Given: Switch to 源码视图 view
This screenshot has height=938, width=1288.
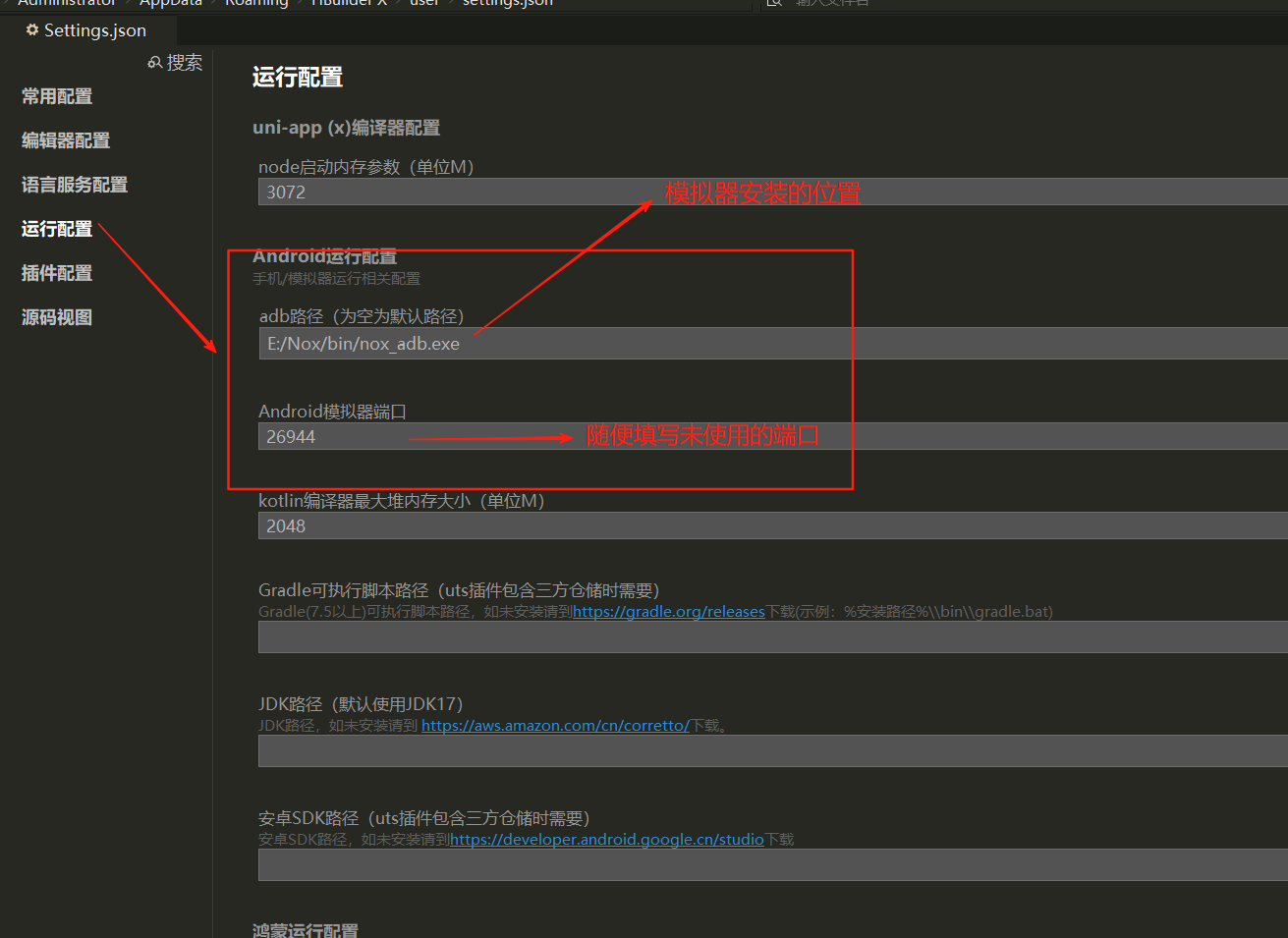Looking at the screenshot, I should coord(57,317).
